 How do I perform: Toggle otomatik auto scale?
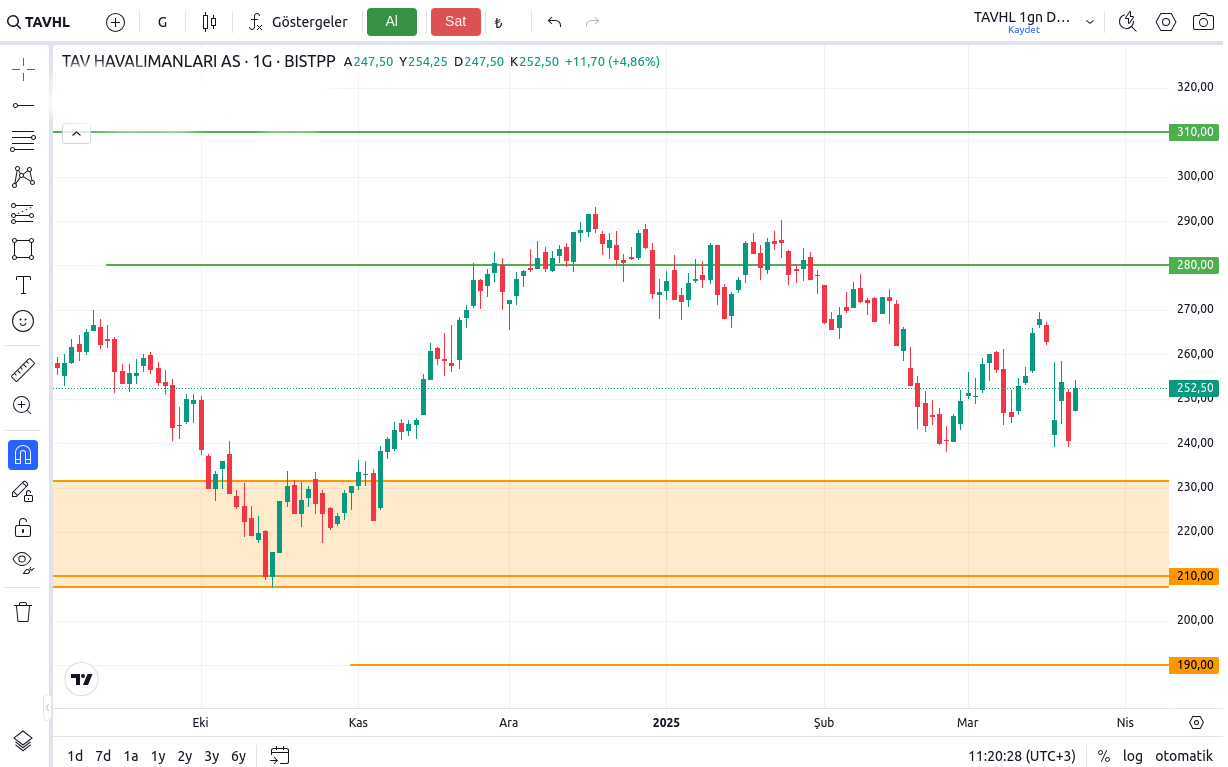tap(1183, 756)
